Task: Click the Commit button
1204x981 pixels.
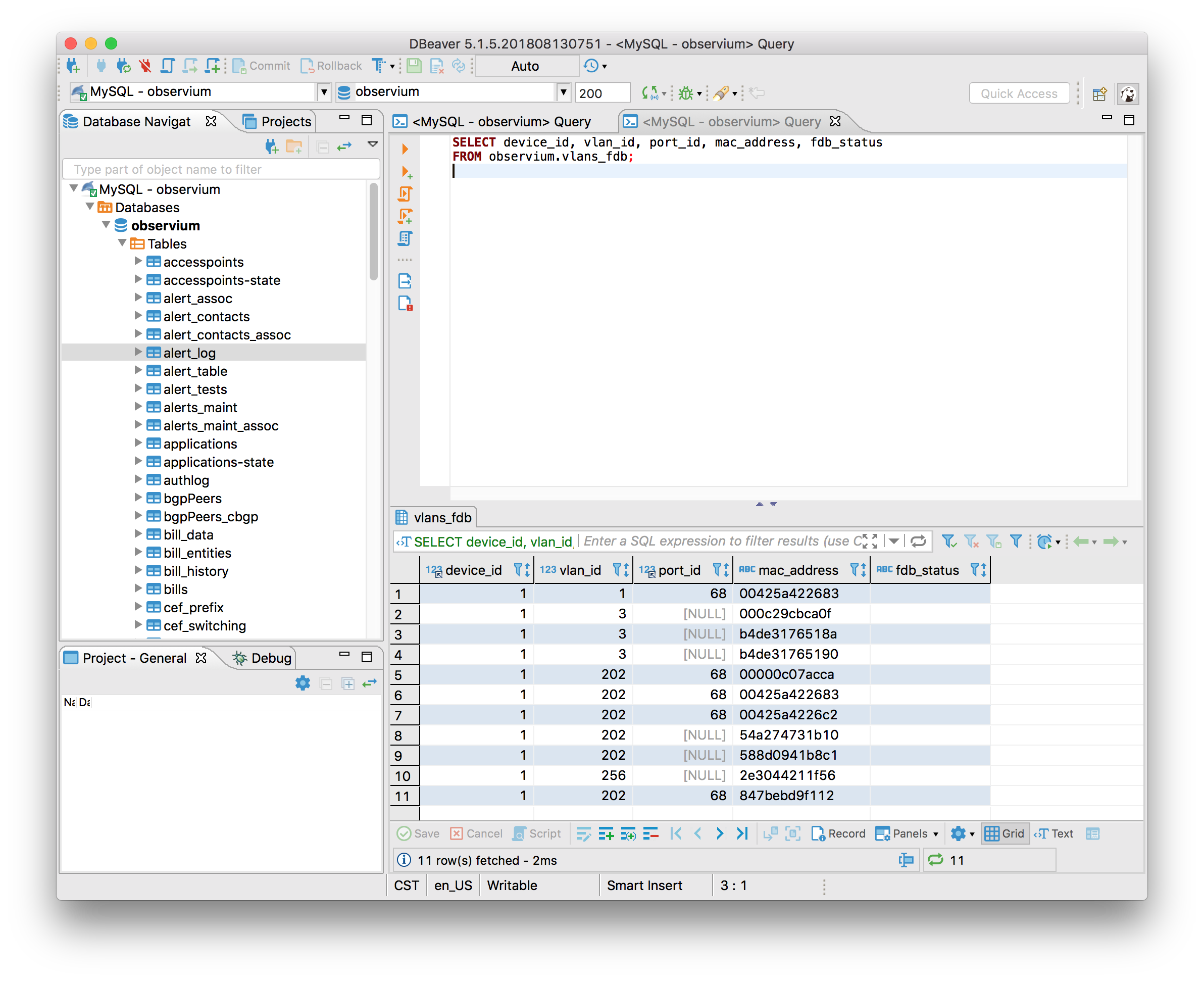Action: click(x=262, y=66)
